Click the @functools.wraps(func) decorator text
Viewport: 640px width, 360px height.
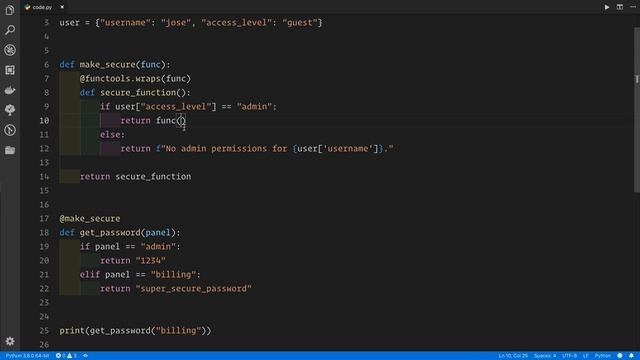[135, 78]
